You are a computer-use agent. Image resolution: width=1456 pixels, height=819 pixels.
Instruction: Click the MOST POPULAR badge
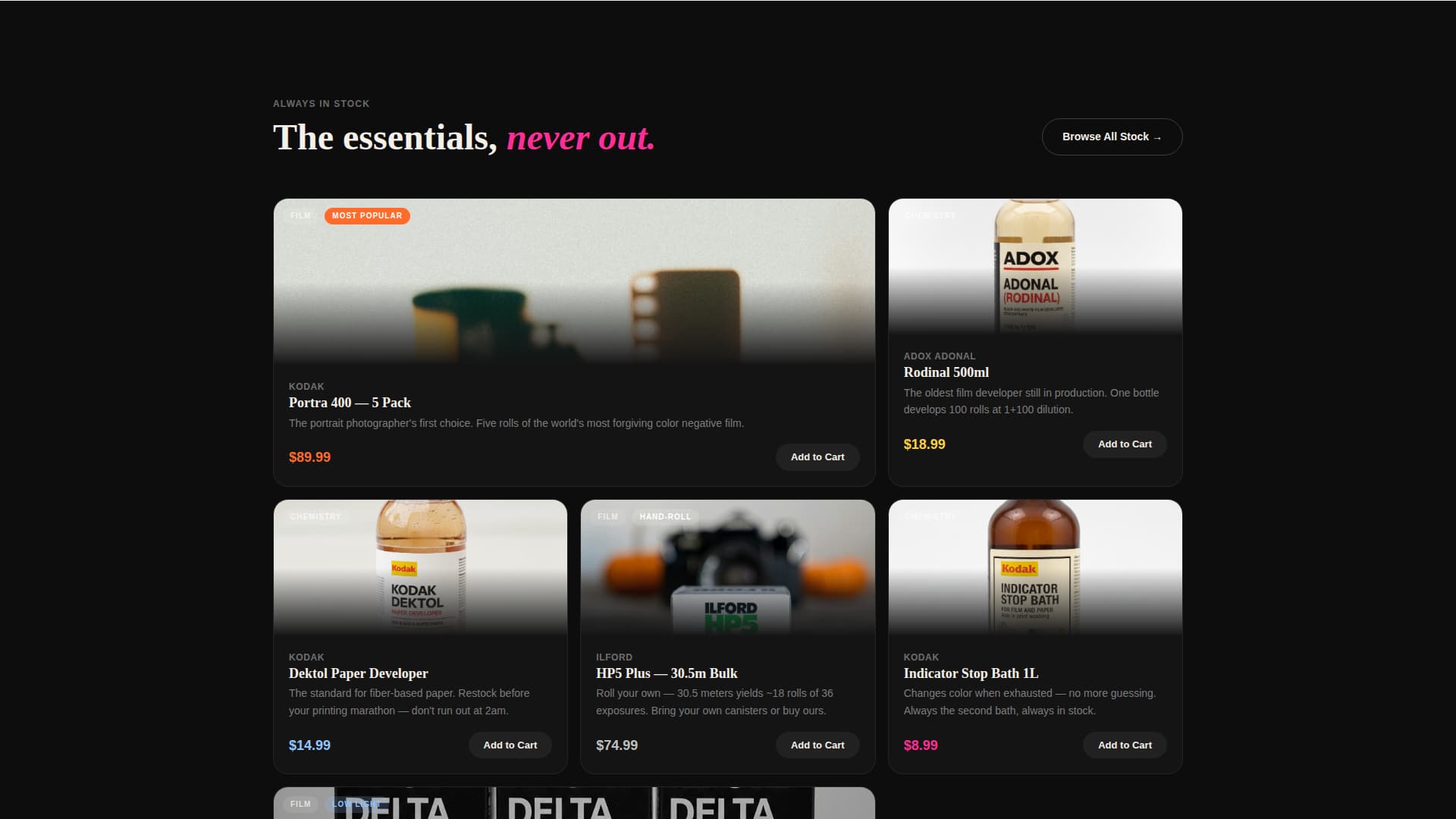tap(367, 216)
